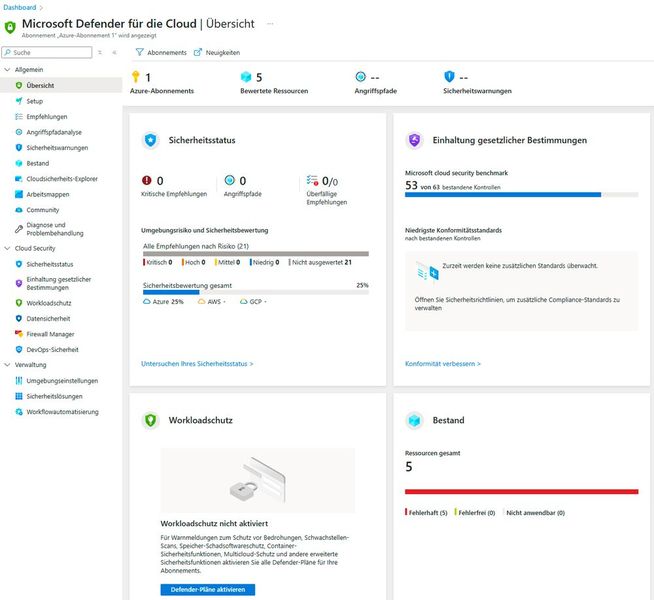This screenshot has width=654, height=600.
Task: Open Umgebungseinstellungen in the sidebar
Action: tap(61, 381)
